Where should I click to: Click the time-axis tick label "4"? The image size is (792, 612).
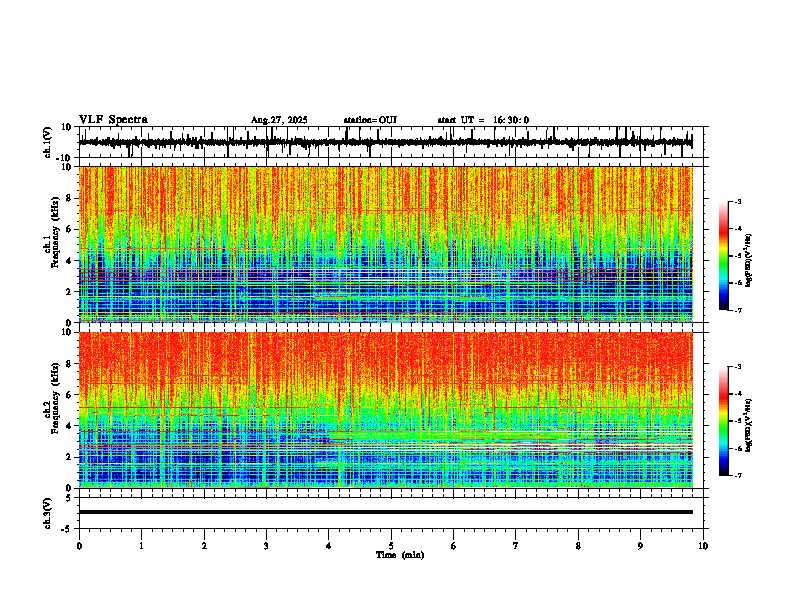tap(329, 546)
